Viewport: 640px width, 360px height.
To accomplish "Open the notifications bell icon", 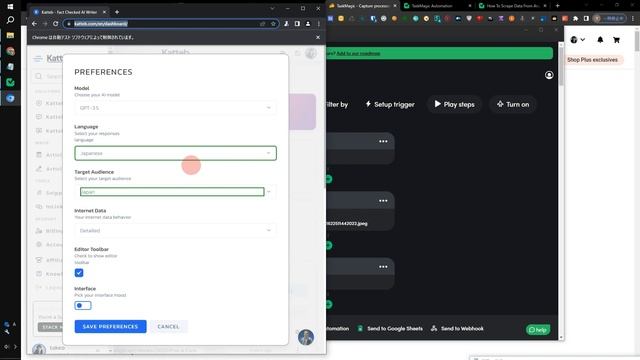I will coord(600,40).
